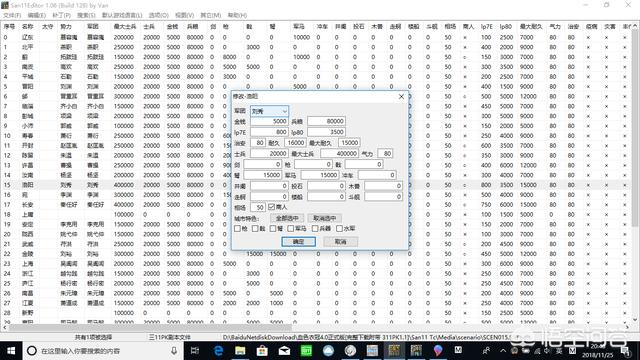The height and width of the screenshot is (360, 640).
Task: Tick the 军马 city feature checkbox
Action: coord(291,229)
